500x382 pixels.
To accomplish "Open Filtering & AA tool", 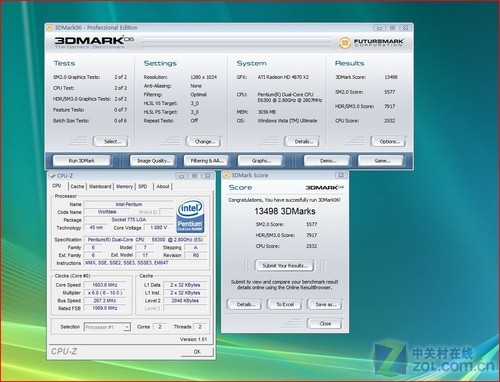I will pyautogui.click(x=206, y=161).
